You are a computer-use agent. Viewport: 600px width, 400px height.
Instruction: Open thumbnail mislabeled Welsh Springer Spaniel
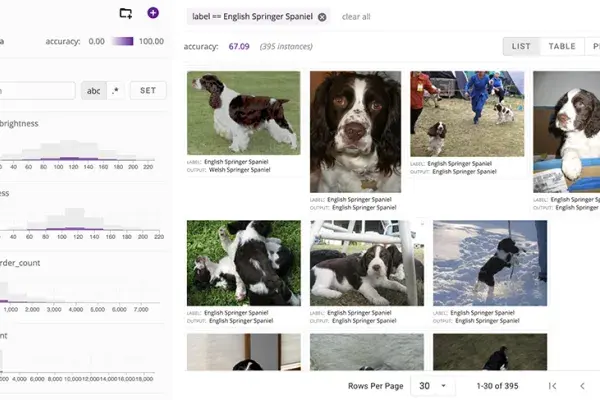pyautogui.click(x=244, y=113)
